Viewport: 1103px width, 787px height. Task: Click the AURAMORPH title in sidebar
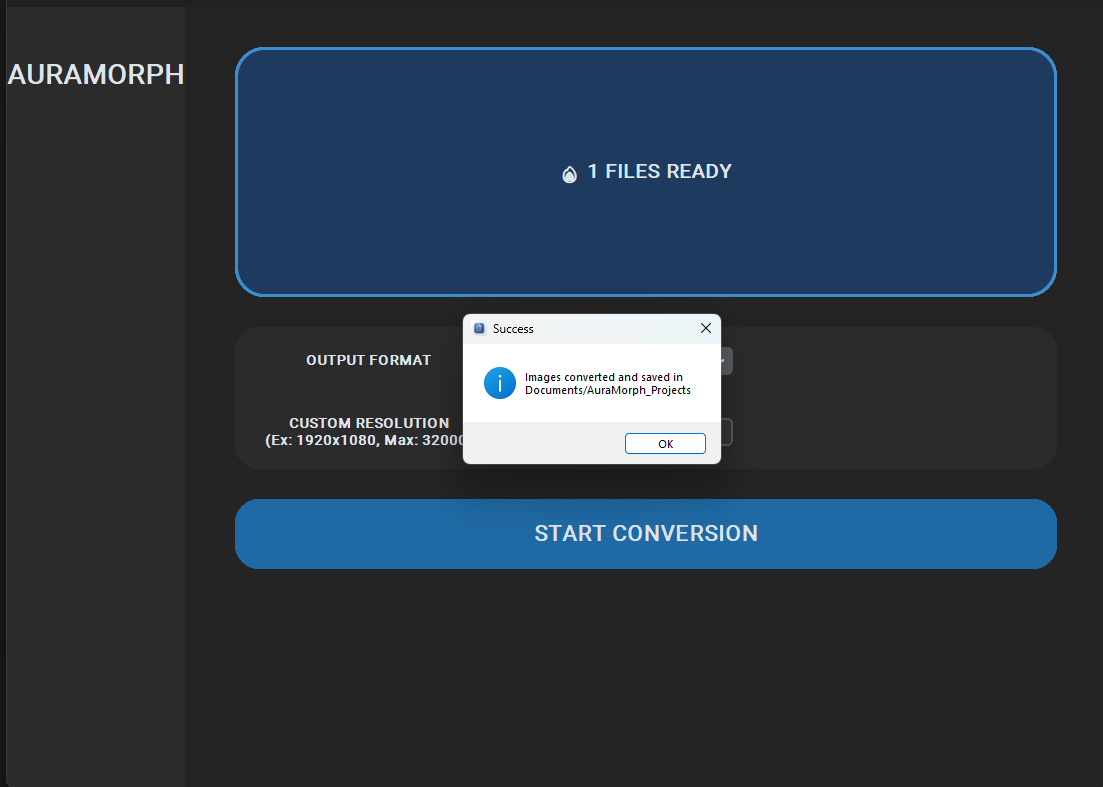tap(96, 75)
